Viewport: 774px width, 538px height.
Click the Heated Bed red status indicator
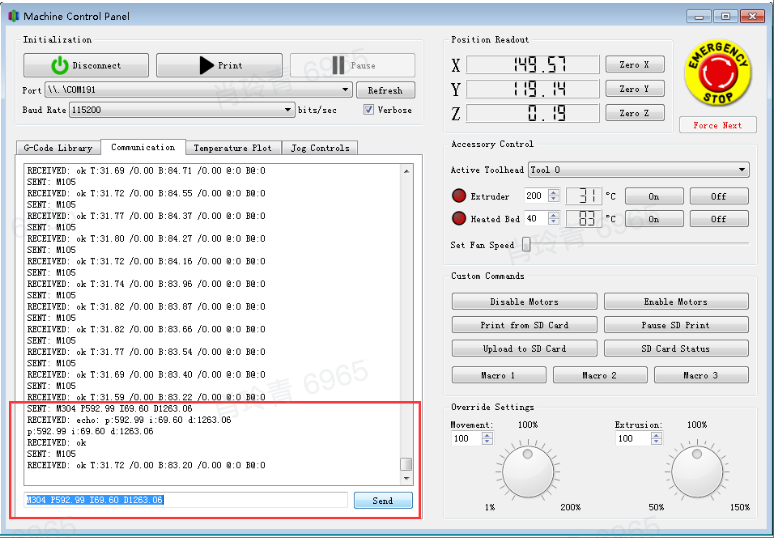tap(459, 219)
